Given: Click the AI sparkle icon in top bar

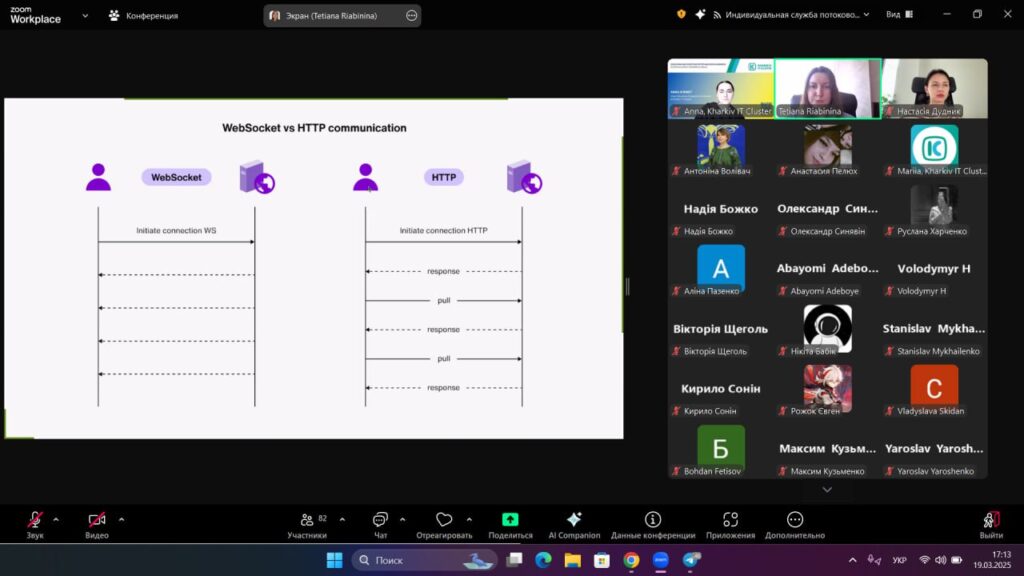Looking at the screenshot, I should pyautogui.click(x=700, y=14).
